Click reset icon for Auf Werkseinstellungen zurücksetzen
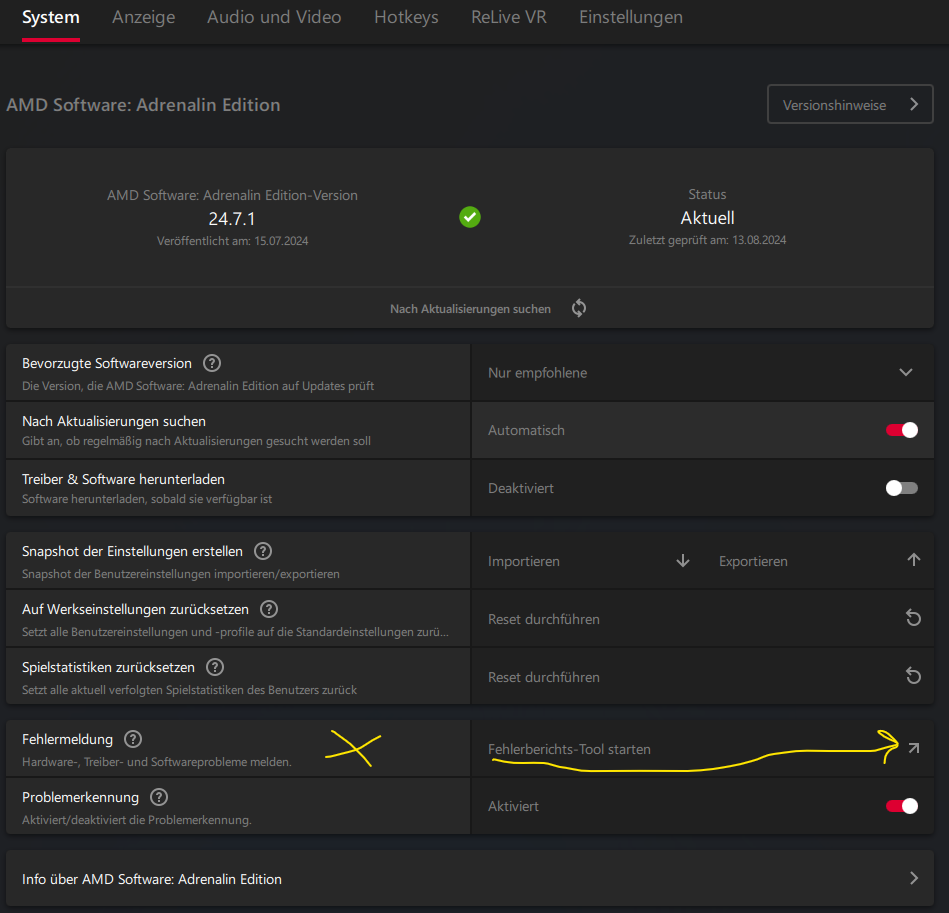The image size is (949, 913). [x=913, y=618]
